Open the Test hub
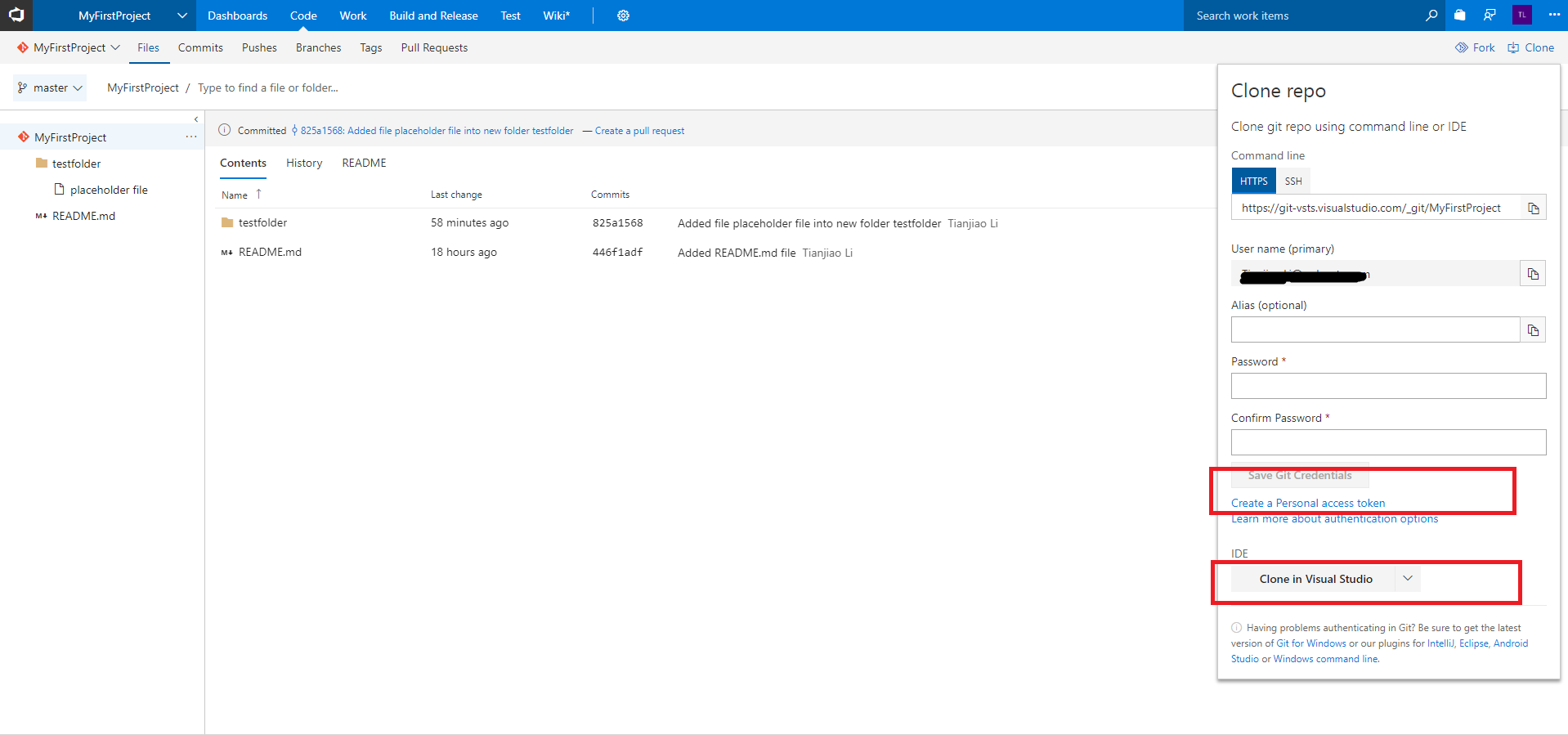Screen dimensions: 1568x735 coord(511,16)
